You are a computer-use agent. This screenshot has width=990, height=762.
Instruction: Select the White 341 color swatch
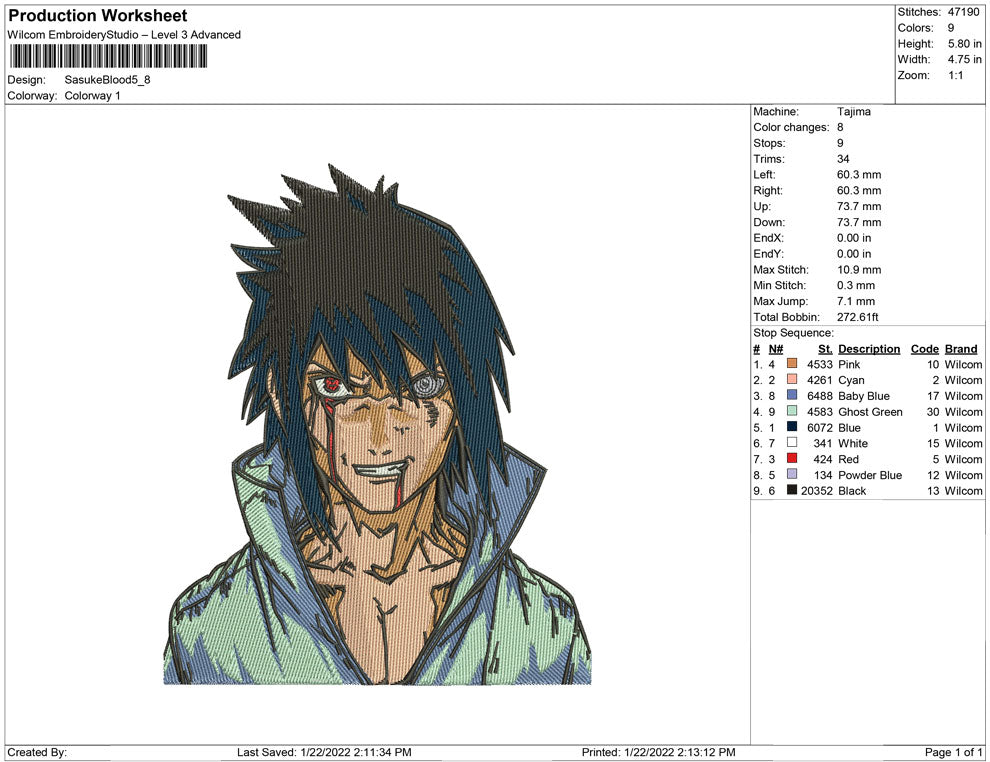point(792,443)
